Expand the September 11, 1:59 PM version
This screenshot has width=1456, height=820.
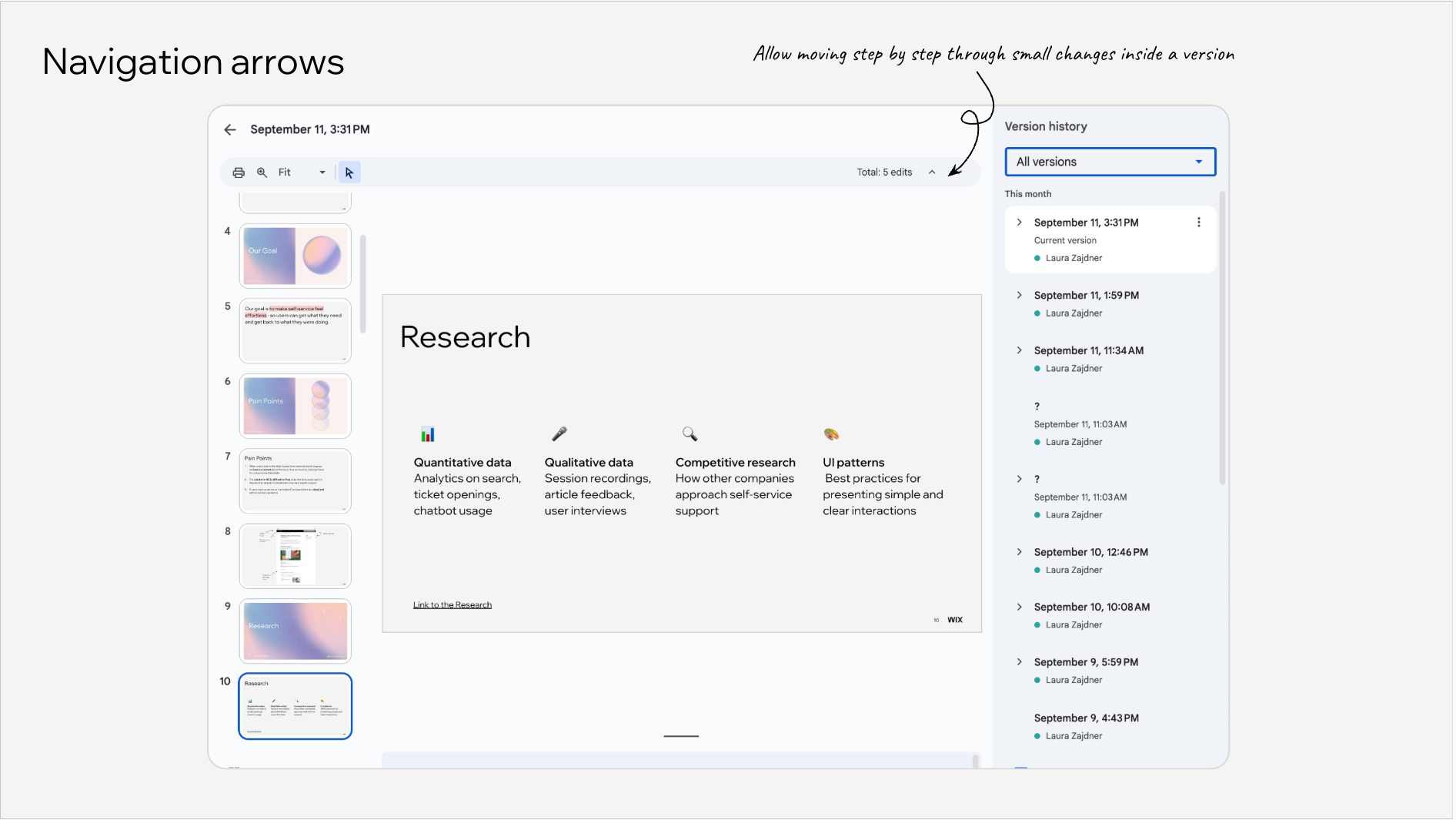pyautogui.click(x=1020, y=295)
